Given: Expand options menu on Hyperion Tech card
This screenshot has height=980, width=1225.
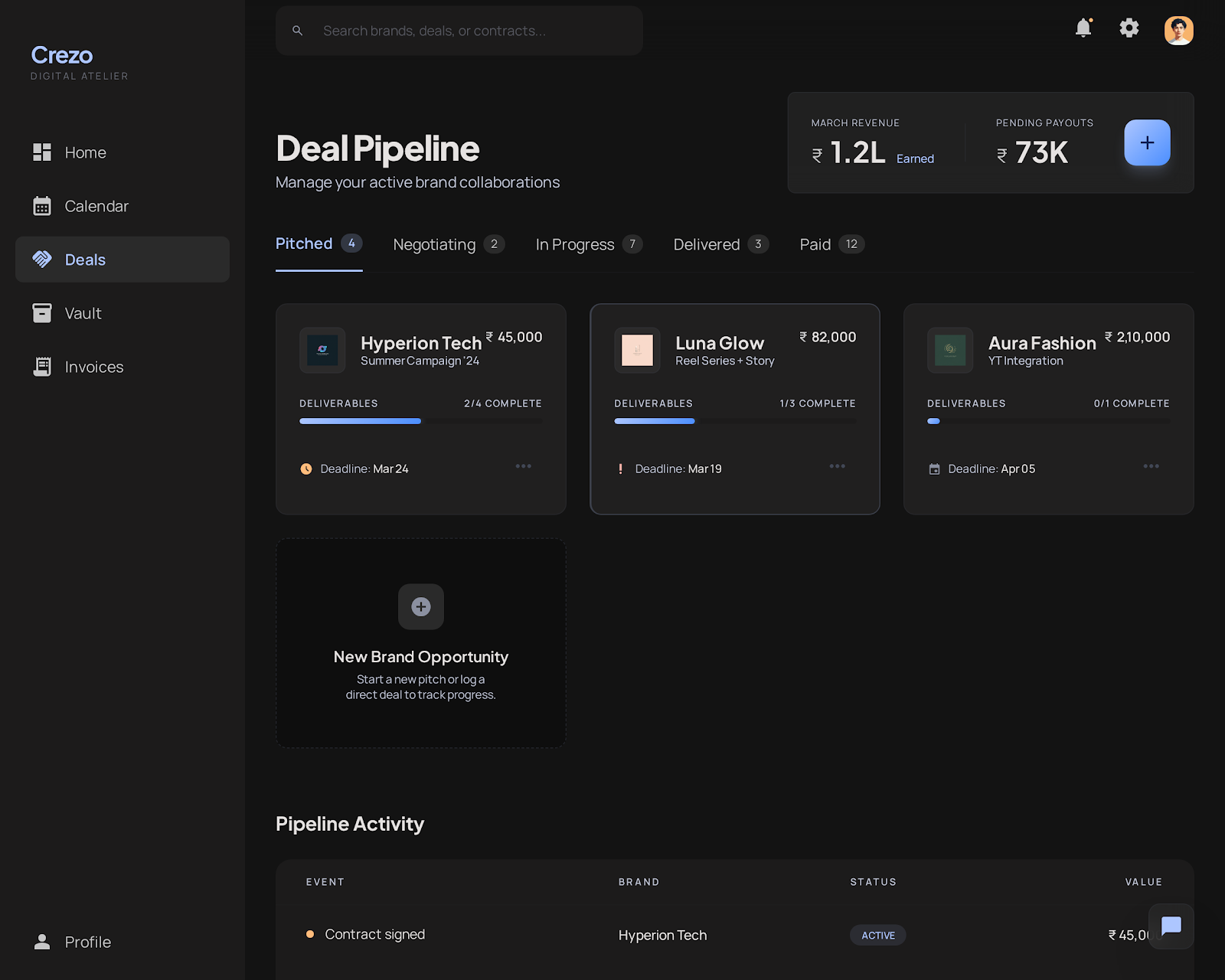Looking at the screenshot, I should coord(524,466).
